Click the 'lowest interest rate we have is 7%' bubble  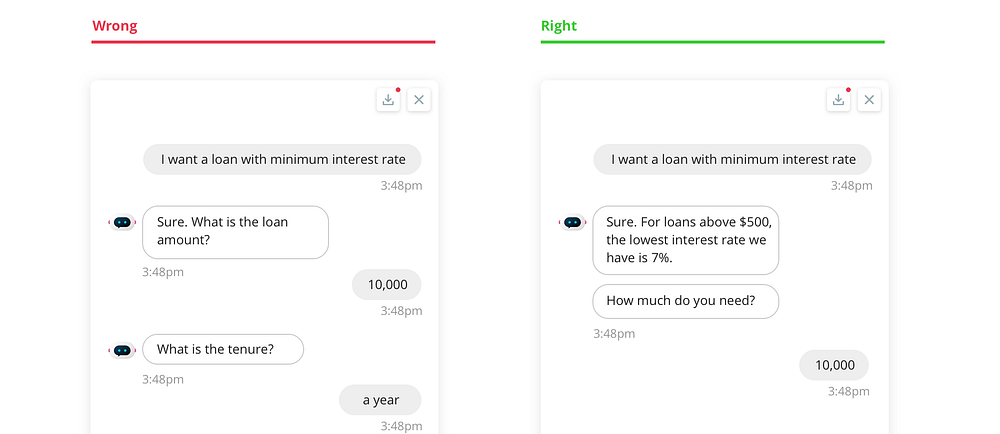[x=686, y=240]
